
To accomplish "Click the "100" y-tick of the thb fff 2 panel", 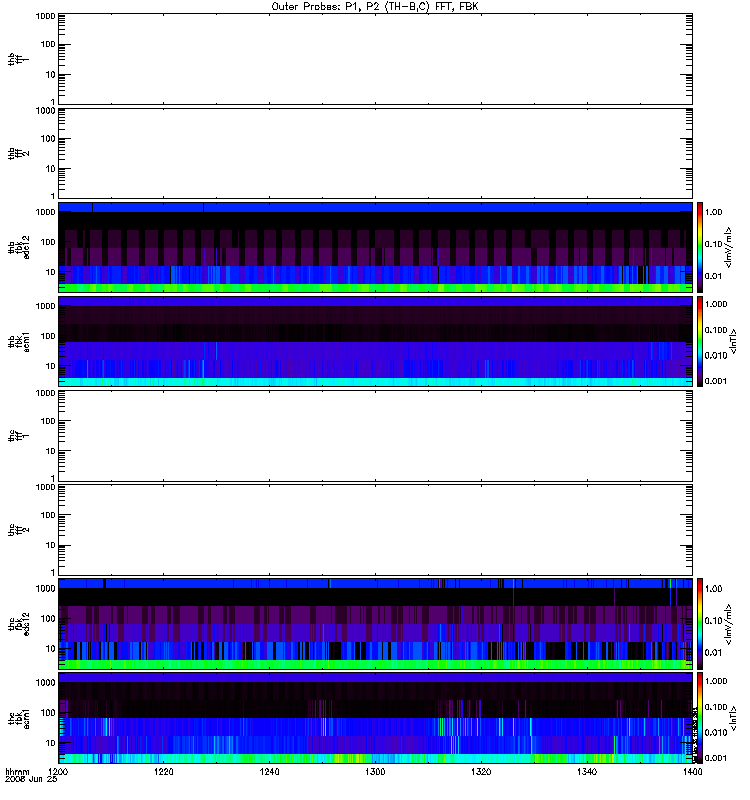I will (x=48, y=138).
